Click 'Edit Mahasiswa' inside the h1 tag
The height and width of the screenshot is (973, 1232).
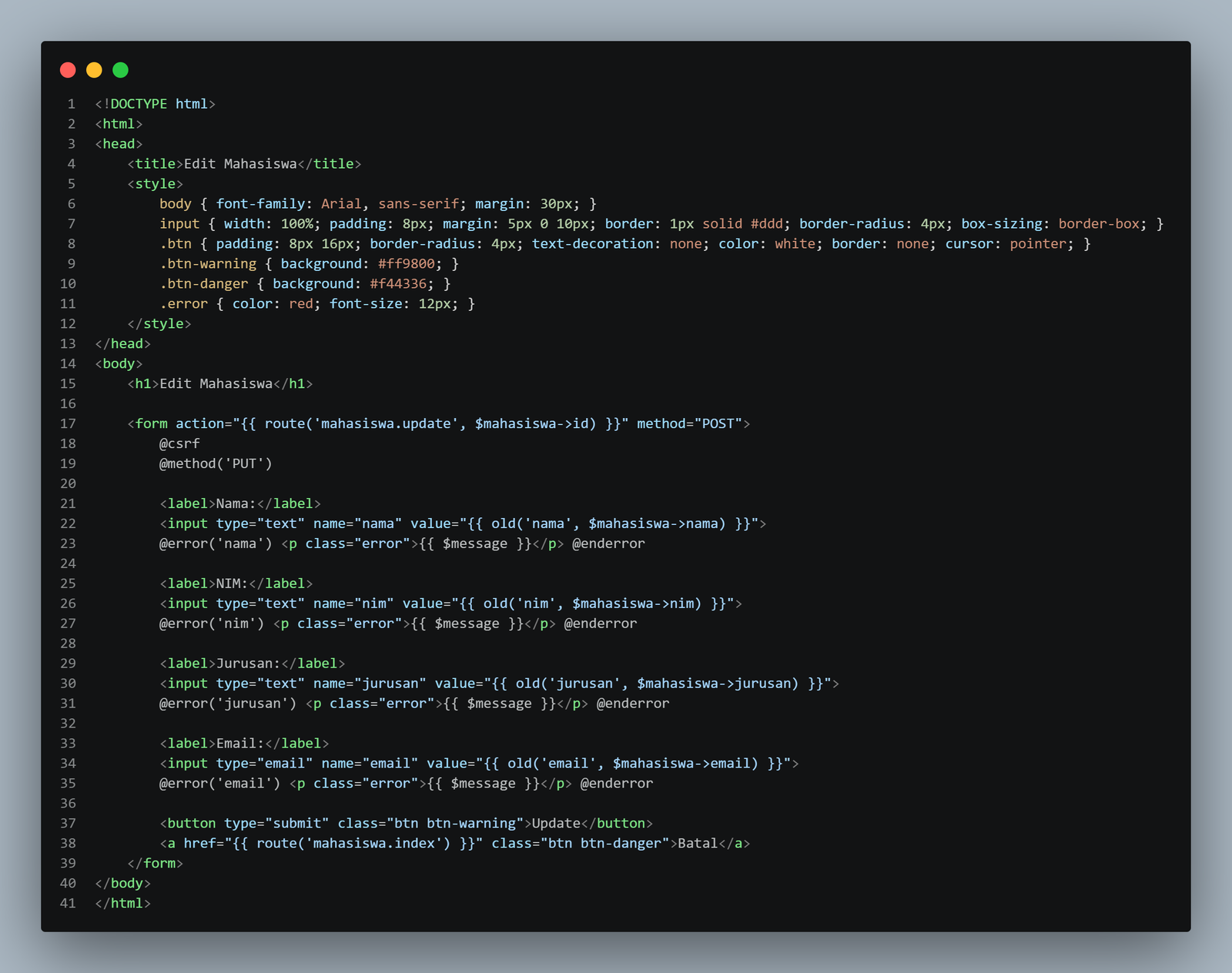[x=216, y=384]
